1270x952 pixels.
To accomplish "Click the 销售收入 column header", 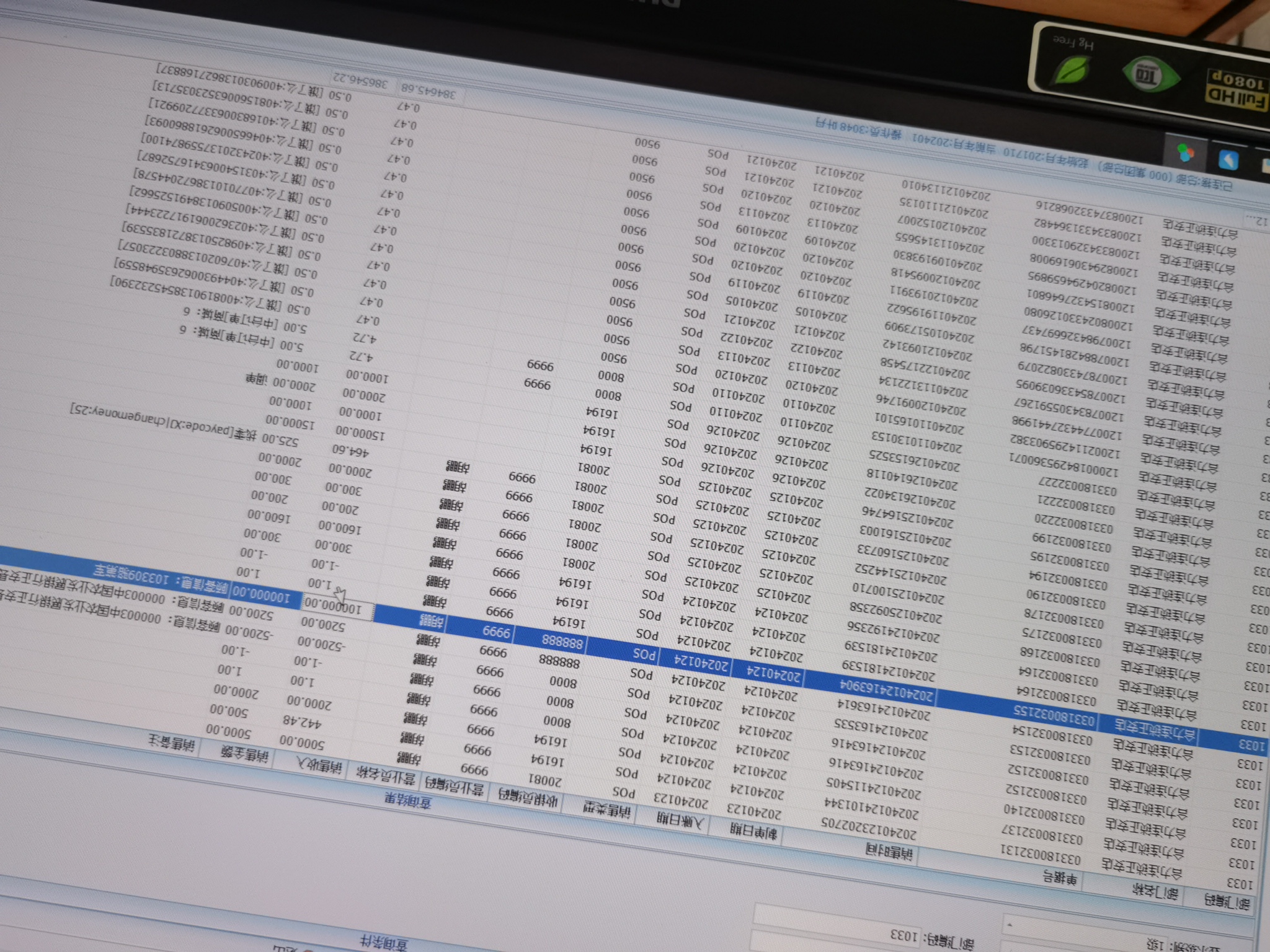I will (319, 764).
